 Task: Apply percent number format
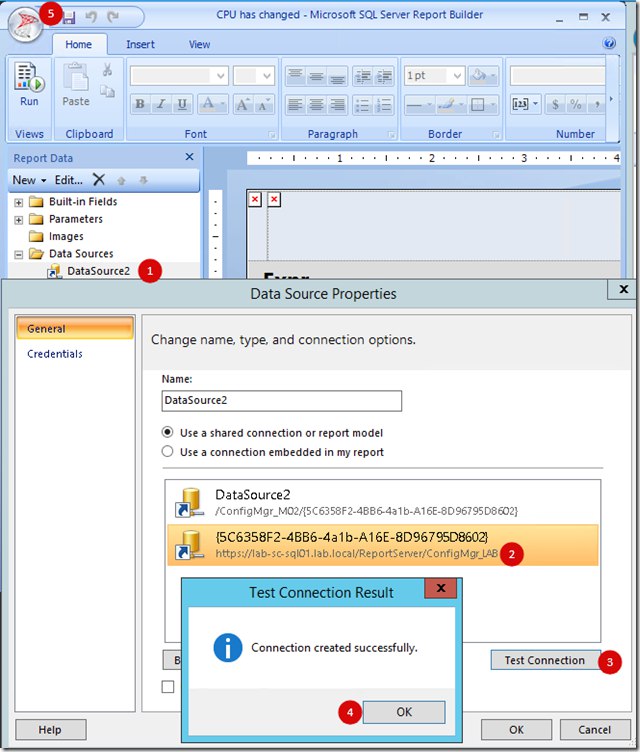click(576, 104)
